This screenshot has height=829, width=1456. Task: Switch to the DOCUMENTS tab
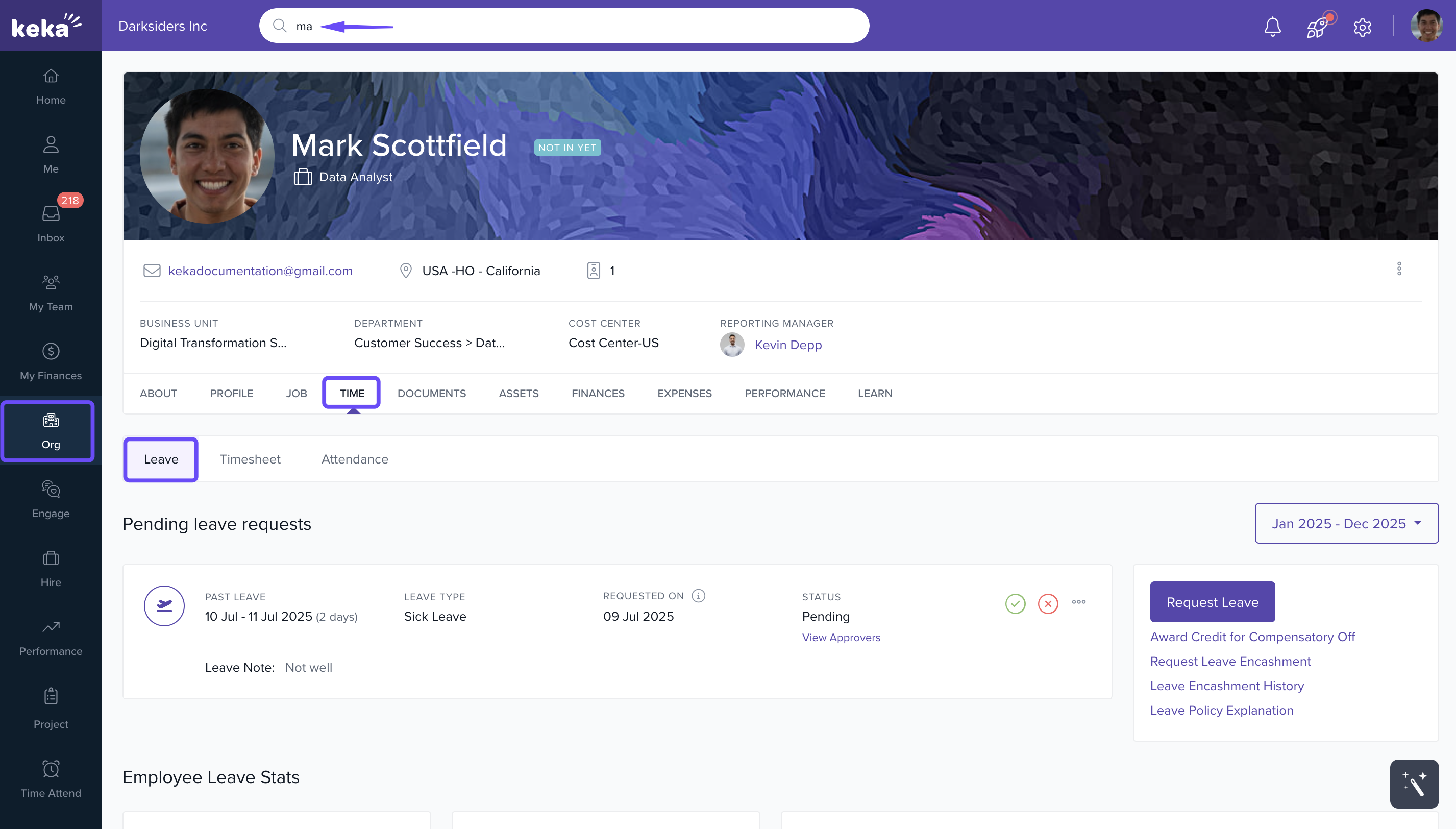point(431,394)
